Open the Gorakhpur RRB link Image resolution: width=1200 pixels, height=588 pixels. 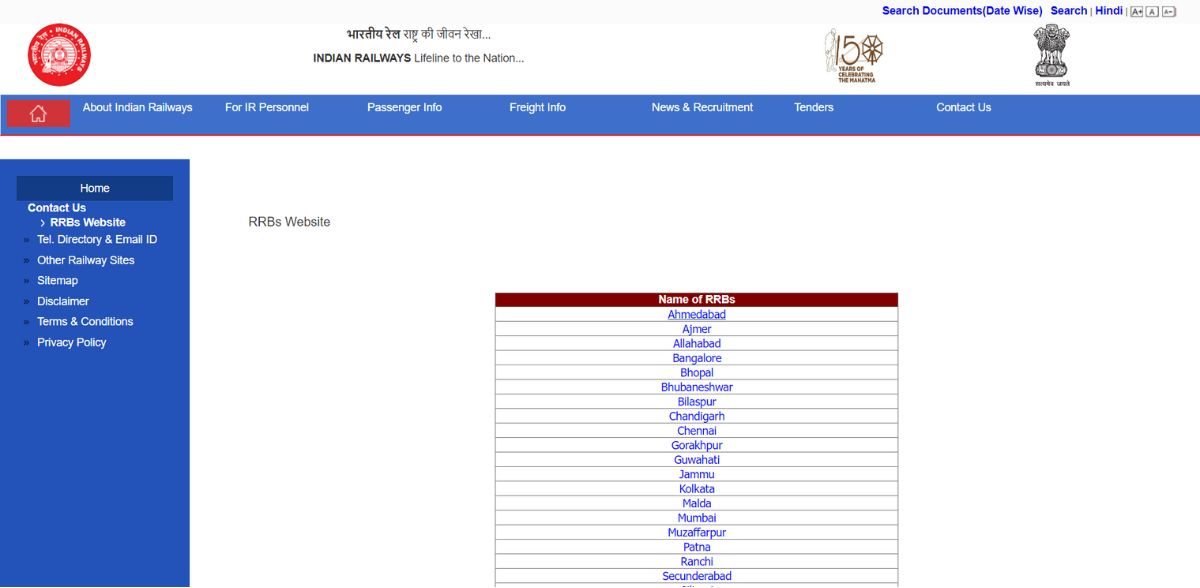(697, 445)
